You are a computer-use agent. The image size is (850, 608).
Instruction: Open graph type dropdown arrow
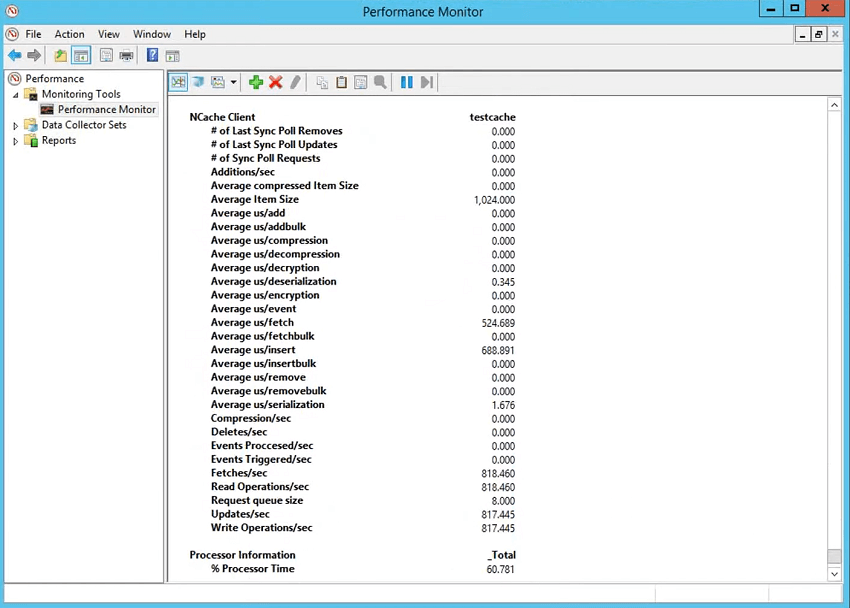[x=234, y=82]
